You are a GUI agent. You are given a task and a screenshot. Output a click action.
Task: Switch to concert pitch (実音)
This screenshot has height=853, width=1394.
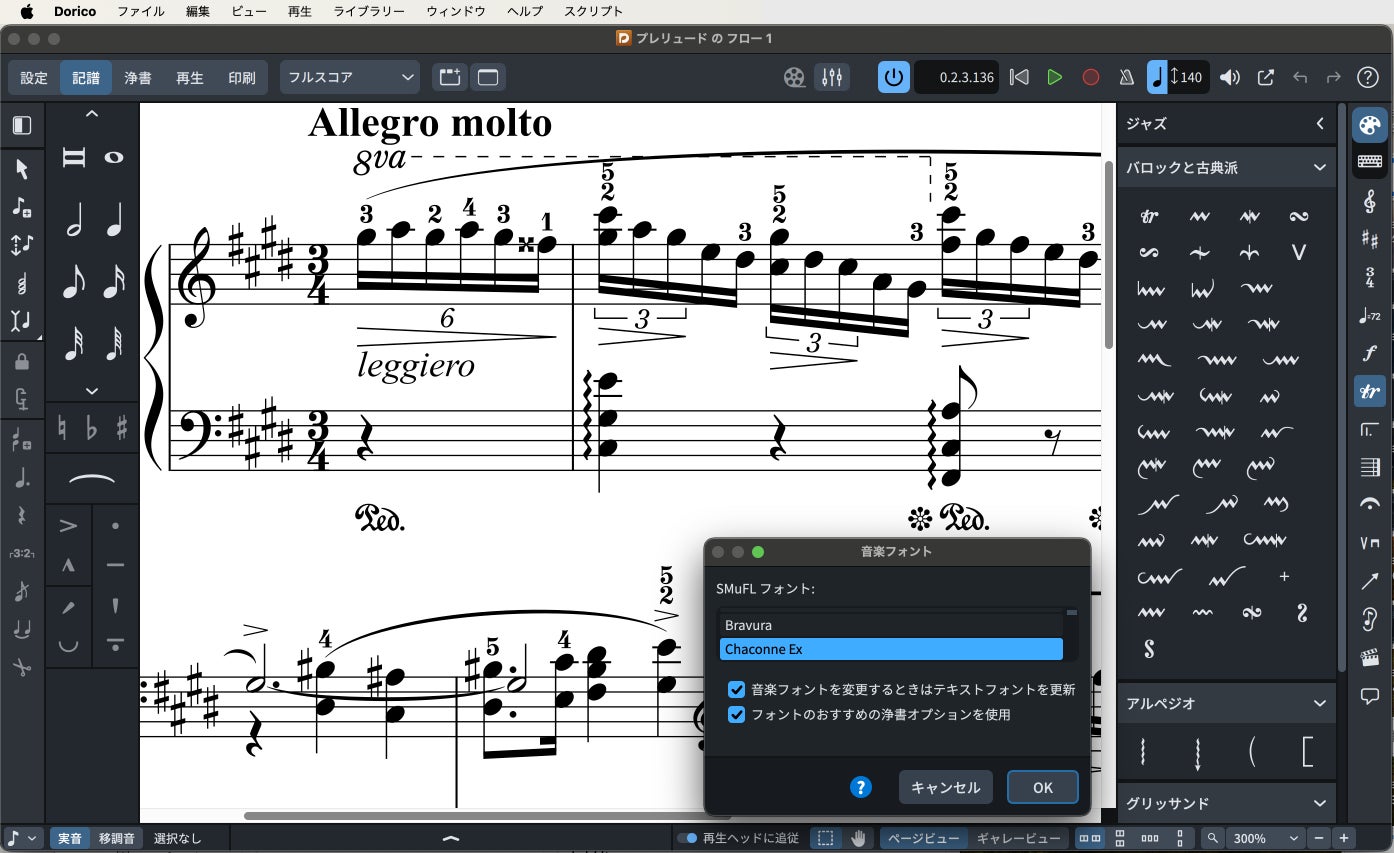(x=70, y=838)
